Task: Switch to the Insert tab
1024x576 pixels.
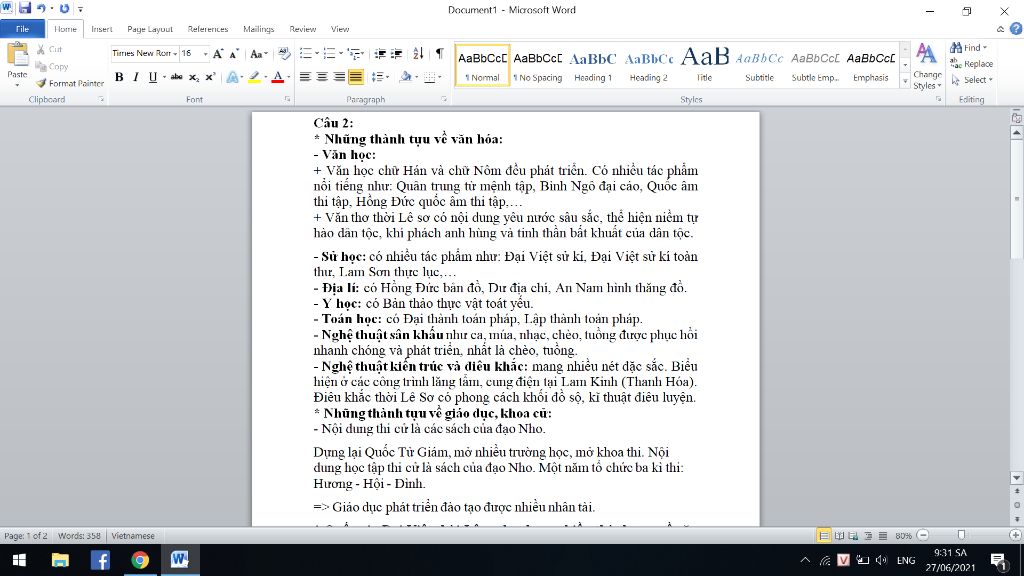Action: pyautogui.click(x=101, y=29)
